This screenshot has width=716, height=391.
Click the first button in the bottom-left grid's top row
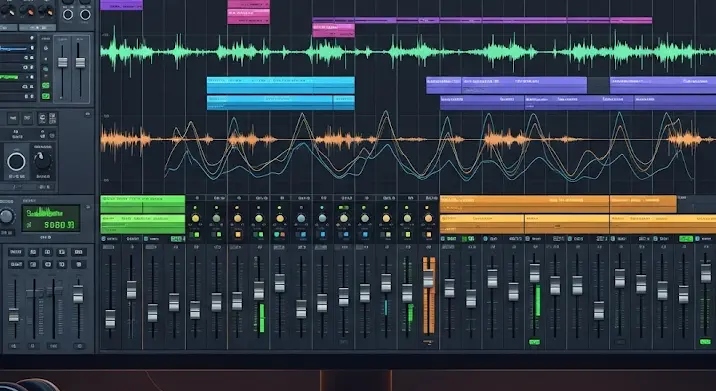pyautogui.click(x=16, y=252)
